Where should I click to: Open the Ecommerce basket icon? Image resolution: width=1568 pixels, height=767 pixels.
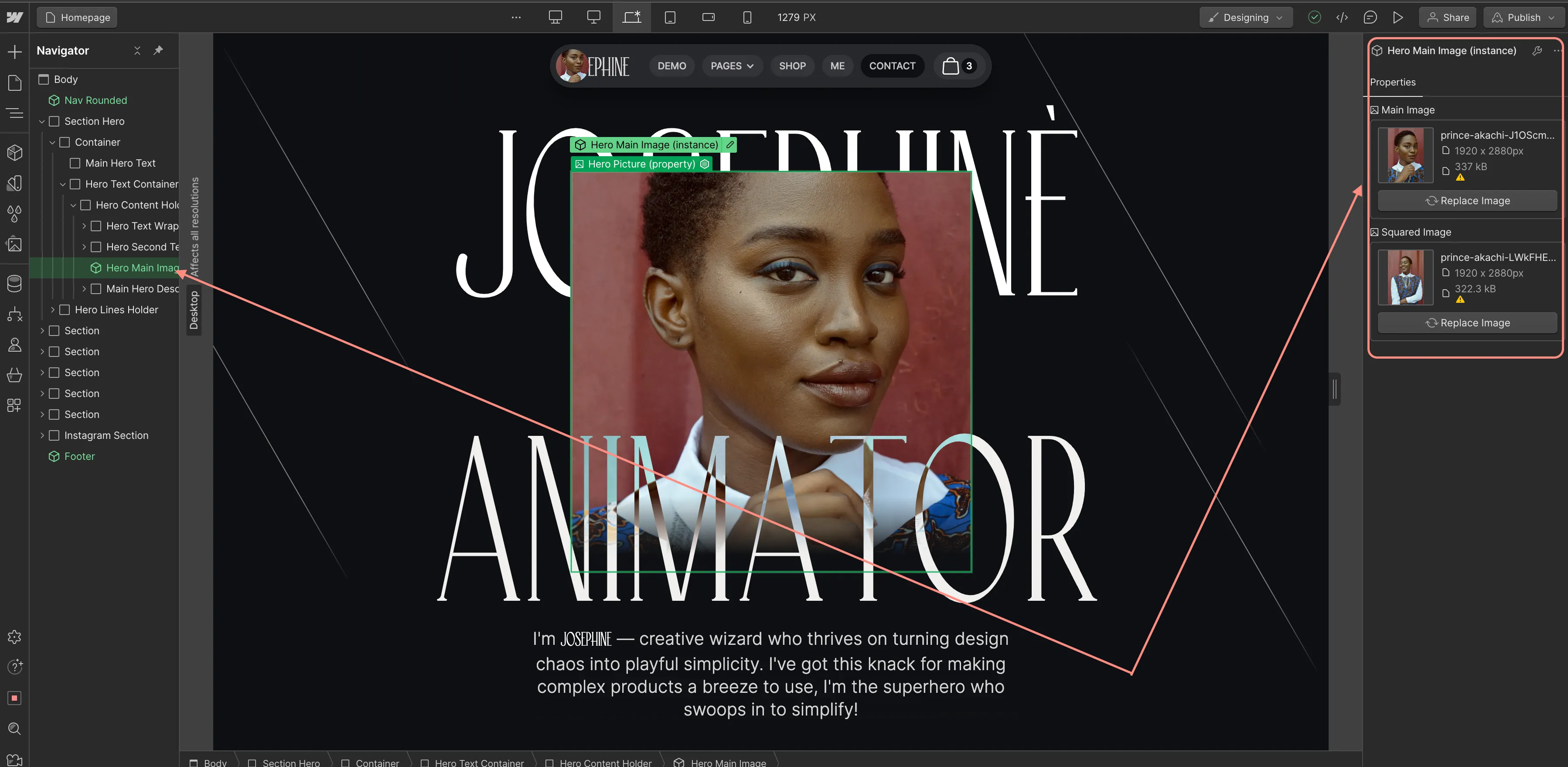point(15,375)
